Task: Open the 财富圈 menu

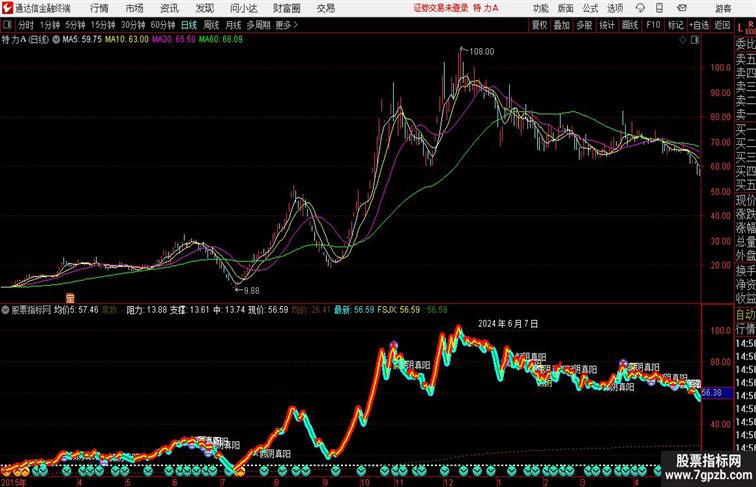Action: click(287, 8)
